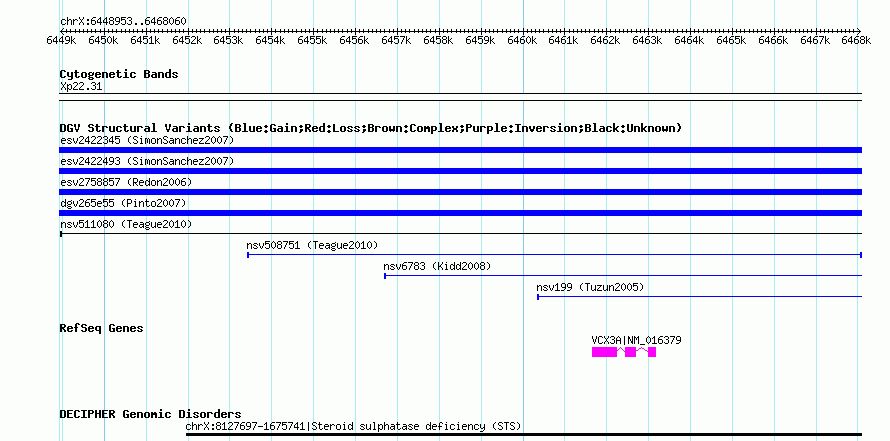The width and height of the screenshot is (890, 441).
Task: Select the nsv508751 (Teague2010) variant line
Action: [555, 255]
